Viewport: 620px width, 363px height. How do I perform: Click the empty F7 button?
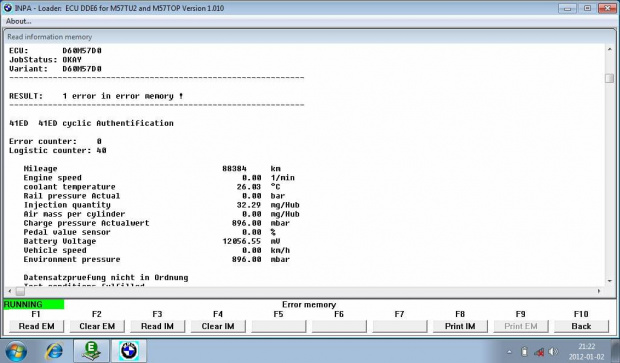[399, 326]
